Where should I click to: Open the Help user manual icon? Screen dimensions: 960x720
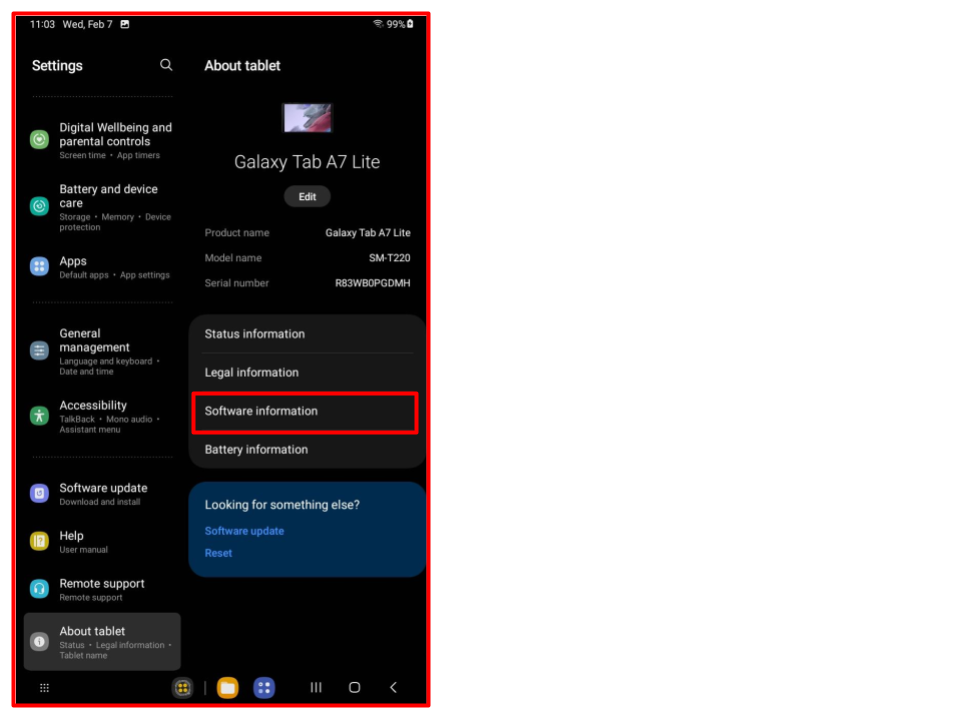point(39,541)
